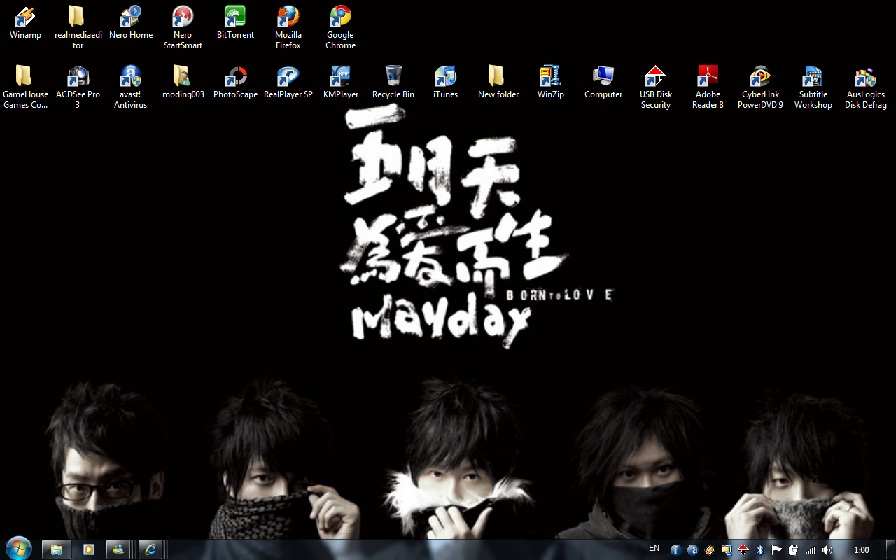Open Subtitle Workshop shortcut

813,87
